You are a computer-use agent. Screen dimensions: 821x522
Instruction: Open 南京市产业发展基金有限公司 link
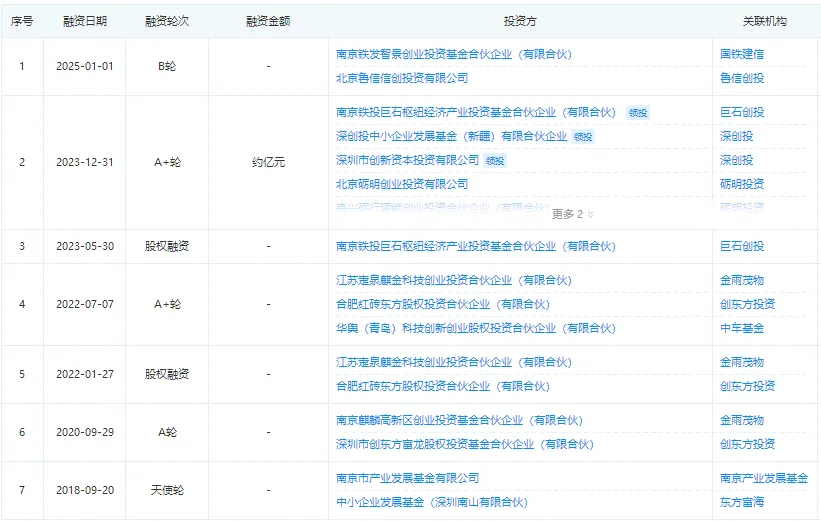(407, 478)
